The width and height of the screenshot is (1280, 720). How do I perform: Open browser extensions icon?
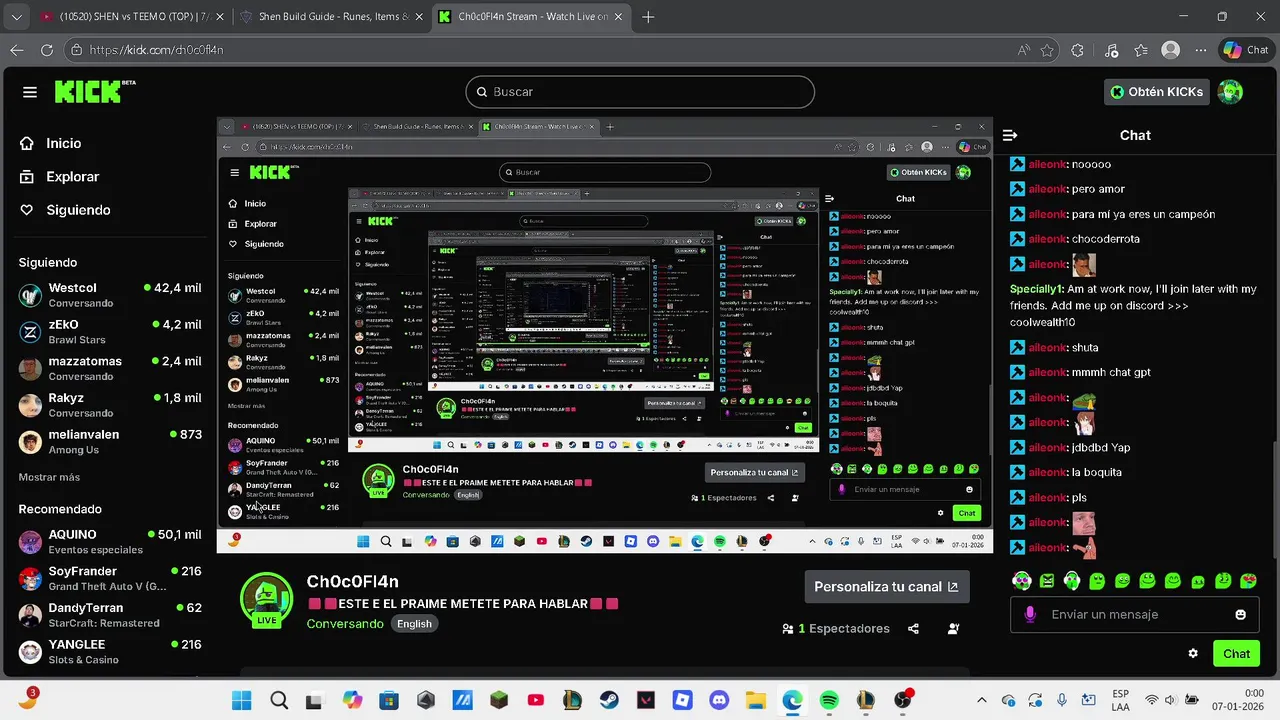1077,50
